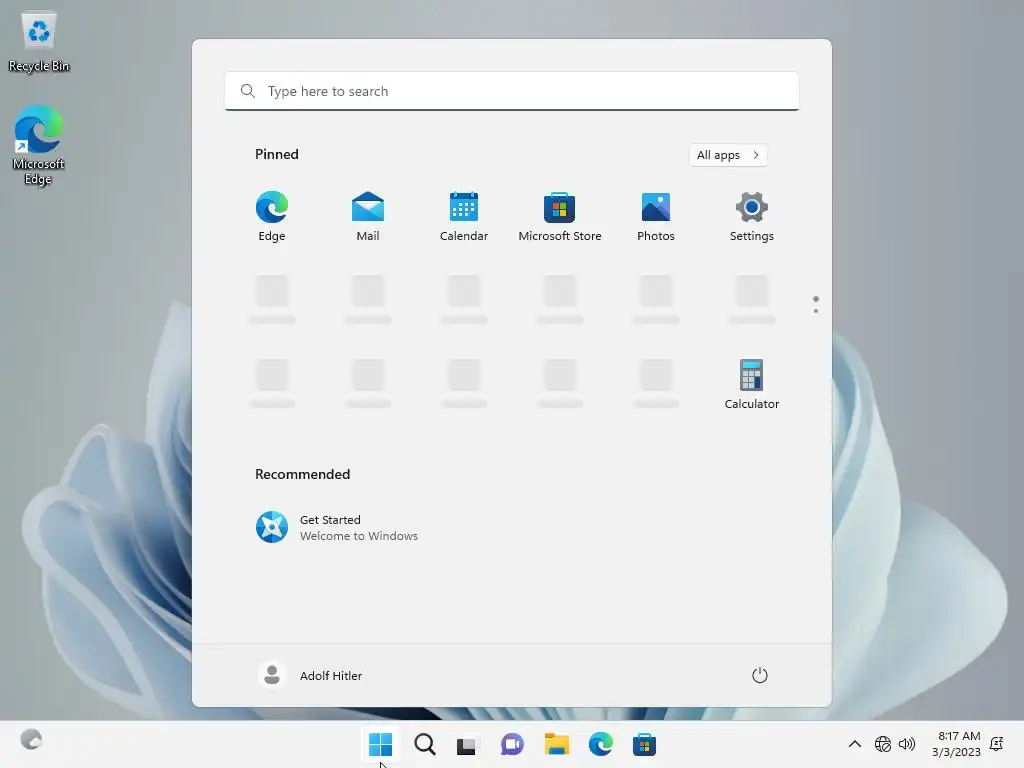Click the Type here to search field
The width and height of the screenshot is (1024, 768).
511,91
